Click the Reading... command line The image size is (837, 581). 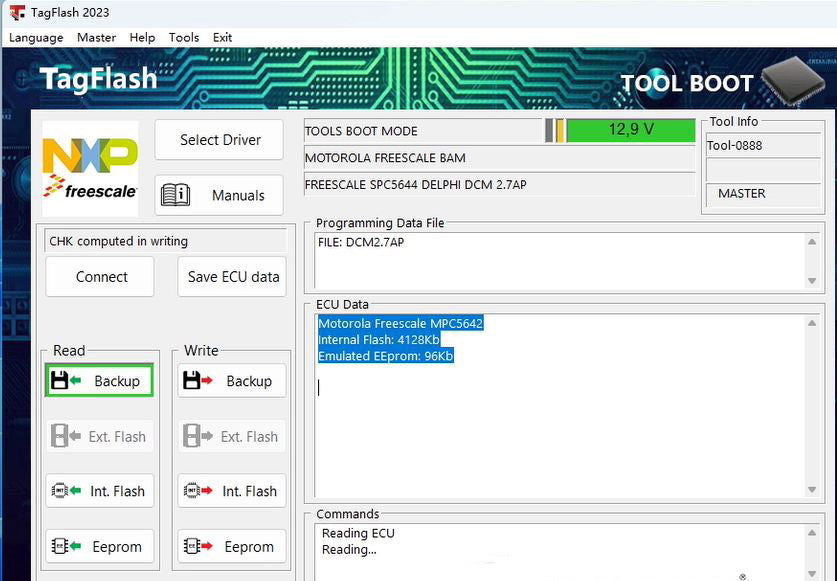coord(349,549)
